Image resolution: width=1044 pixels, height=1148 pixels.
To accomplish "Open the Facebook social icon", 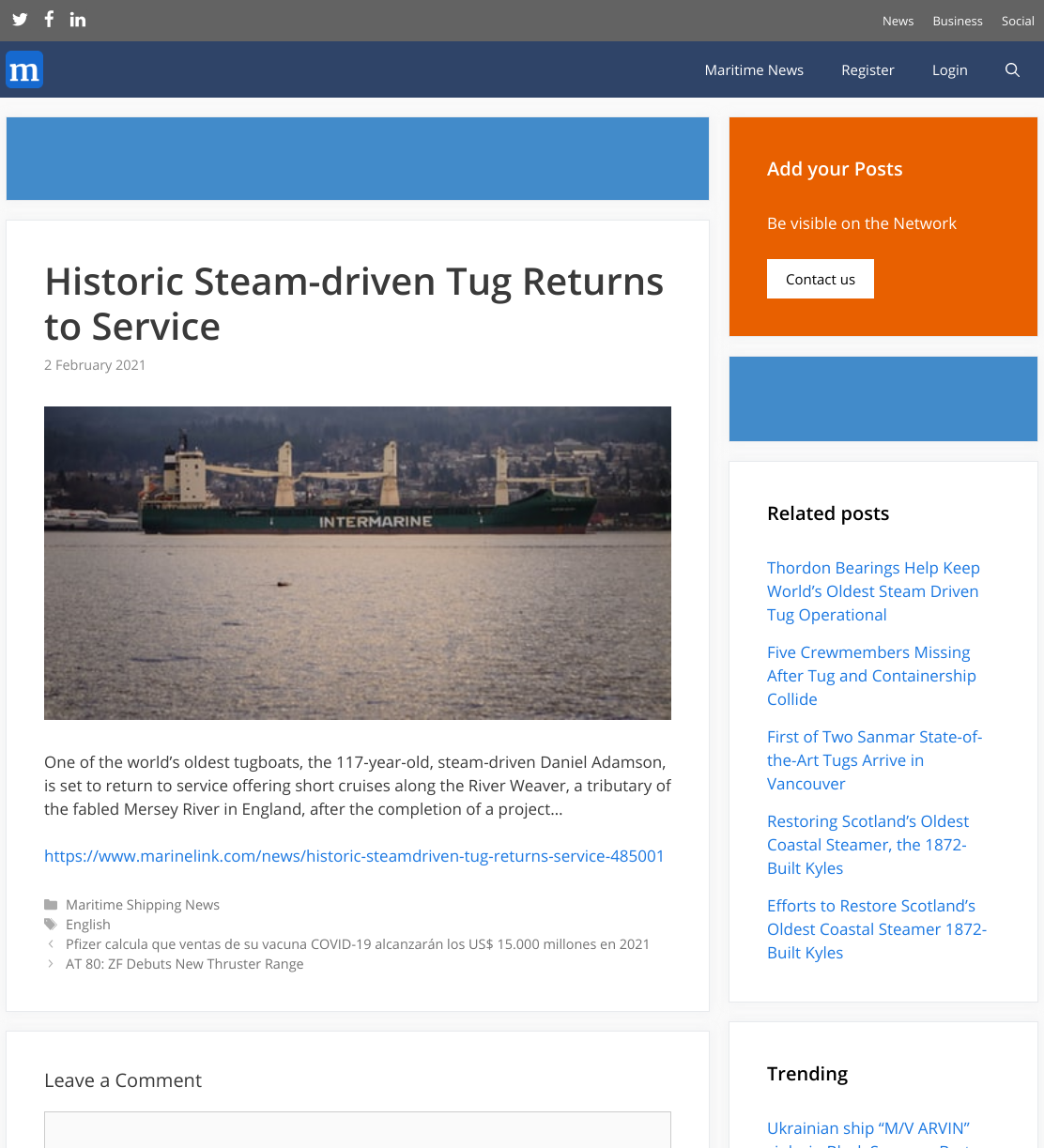I will coord(49,19).
